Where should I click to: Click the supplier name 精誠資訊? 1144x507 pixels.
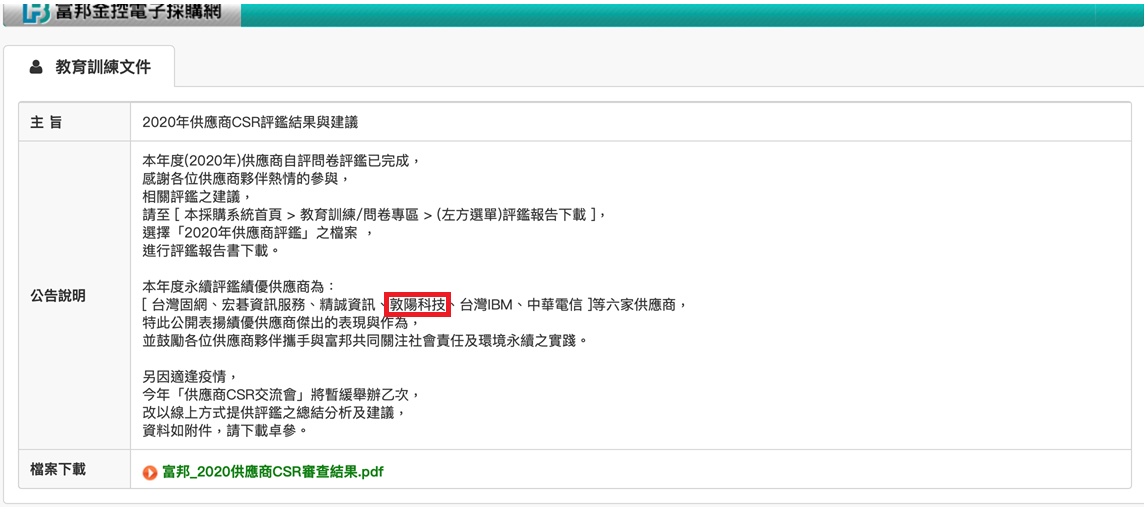pyautogui.click(x=349, y=304)
